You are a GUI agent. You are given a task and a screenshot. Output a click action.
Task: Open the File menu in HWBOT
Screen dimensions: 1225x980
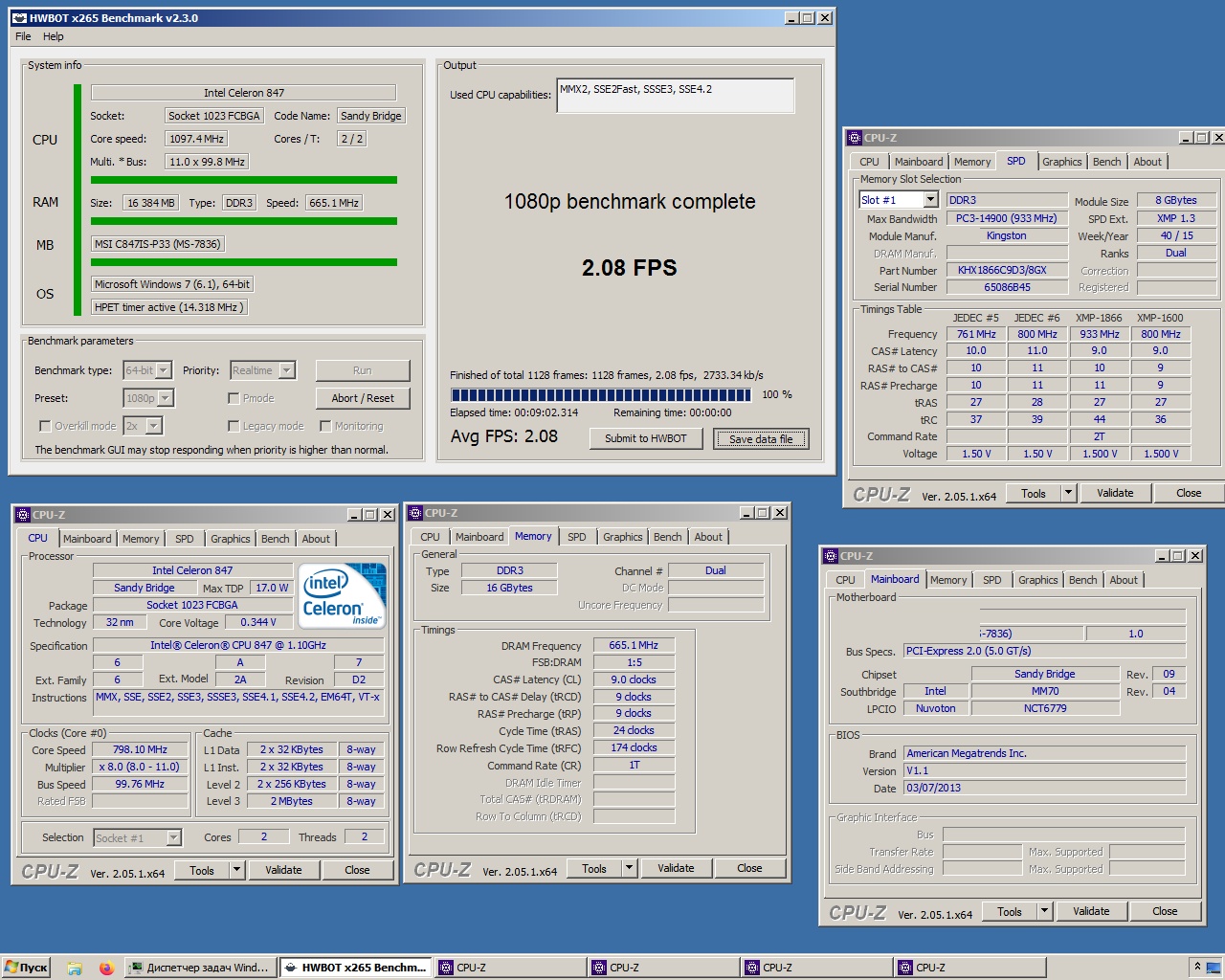pos(23,36)
